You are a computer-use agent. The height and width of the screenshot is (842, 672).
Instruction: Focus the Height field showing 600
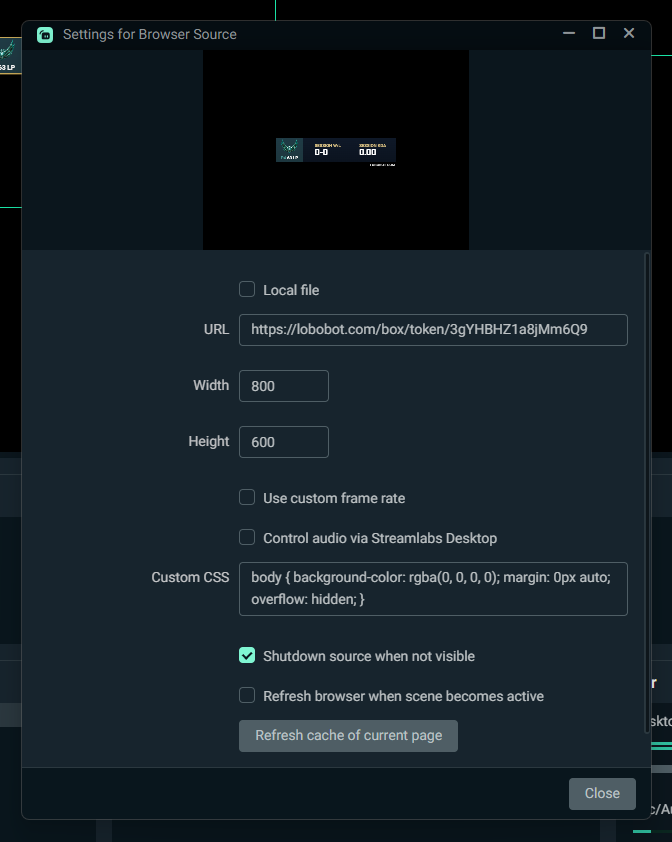pos(283,442)
